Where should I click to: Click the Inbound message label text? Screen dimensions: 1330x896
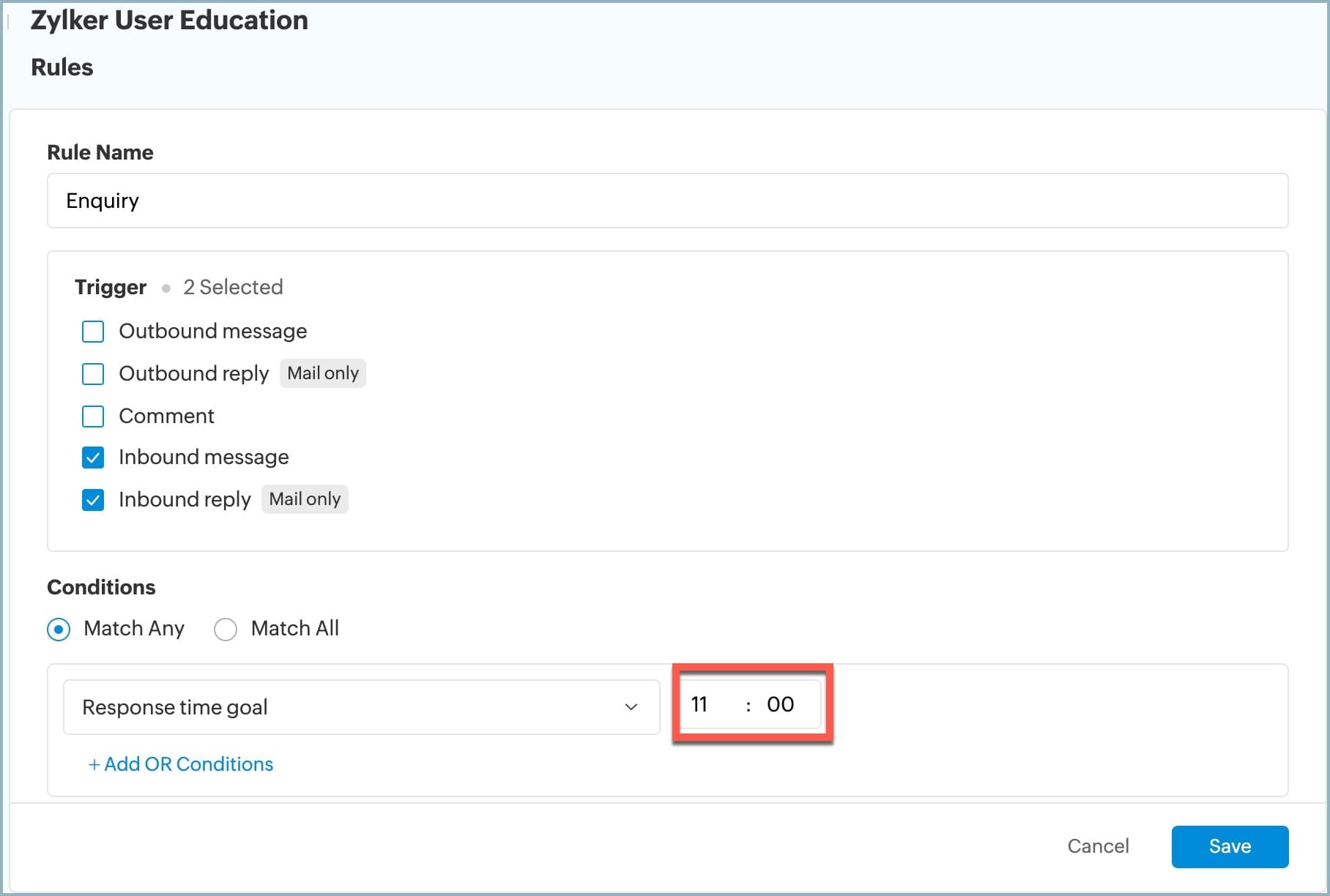[x=204, y=458]
